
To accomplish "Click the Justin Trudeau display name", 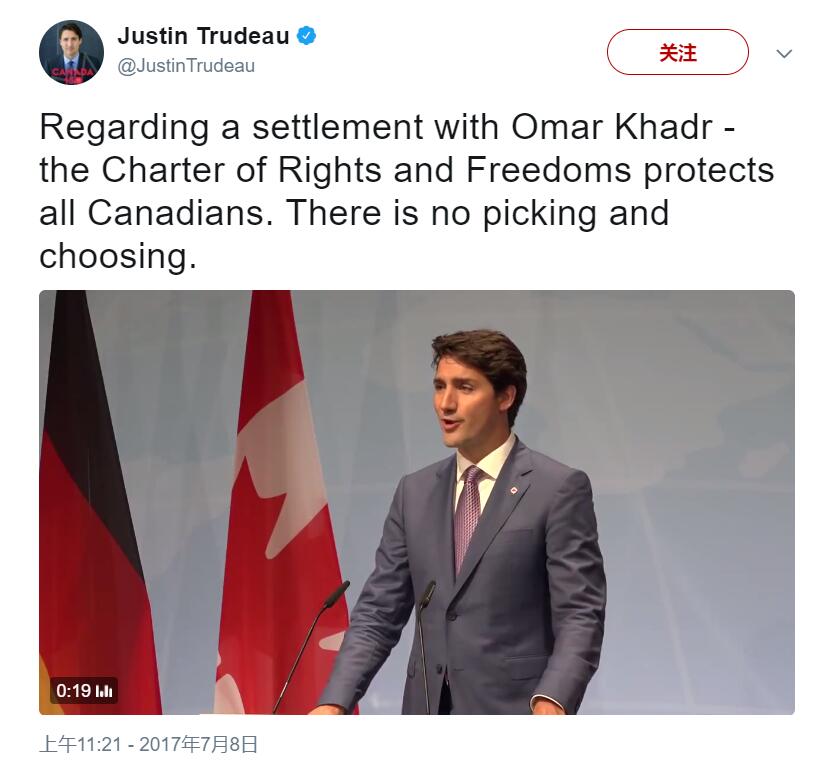I will coord(203,37).
